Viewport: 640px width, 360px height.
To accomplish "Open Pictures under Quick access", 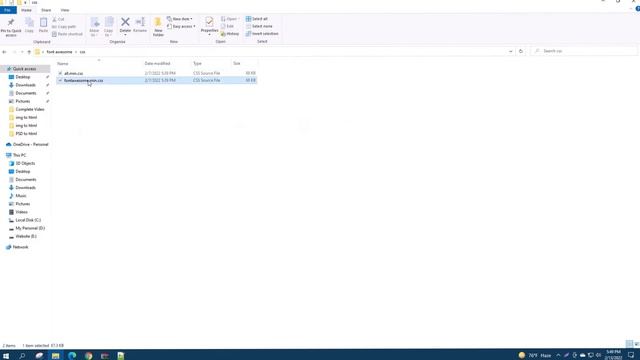I will click(22, 101).
